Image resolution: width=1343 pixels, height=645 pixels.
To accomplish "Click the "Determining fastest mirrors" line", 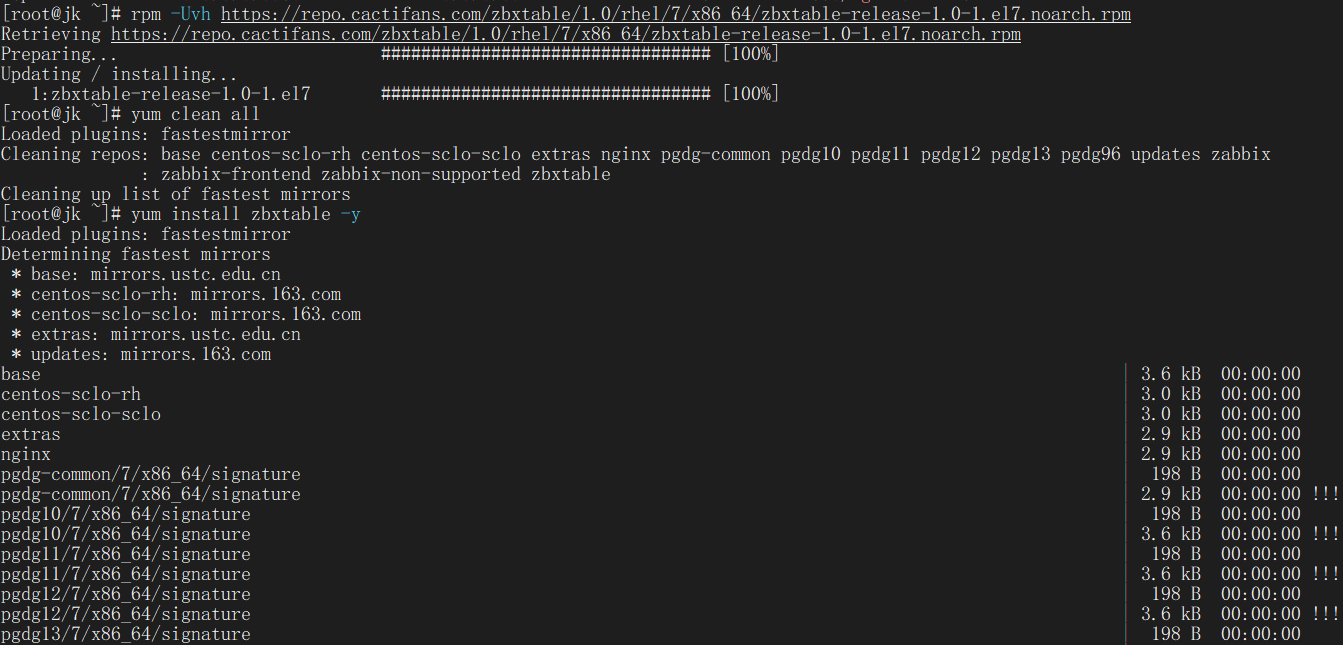I will [x=135, y=254].
